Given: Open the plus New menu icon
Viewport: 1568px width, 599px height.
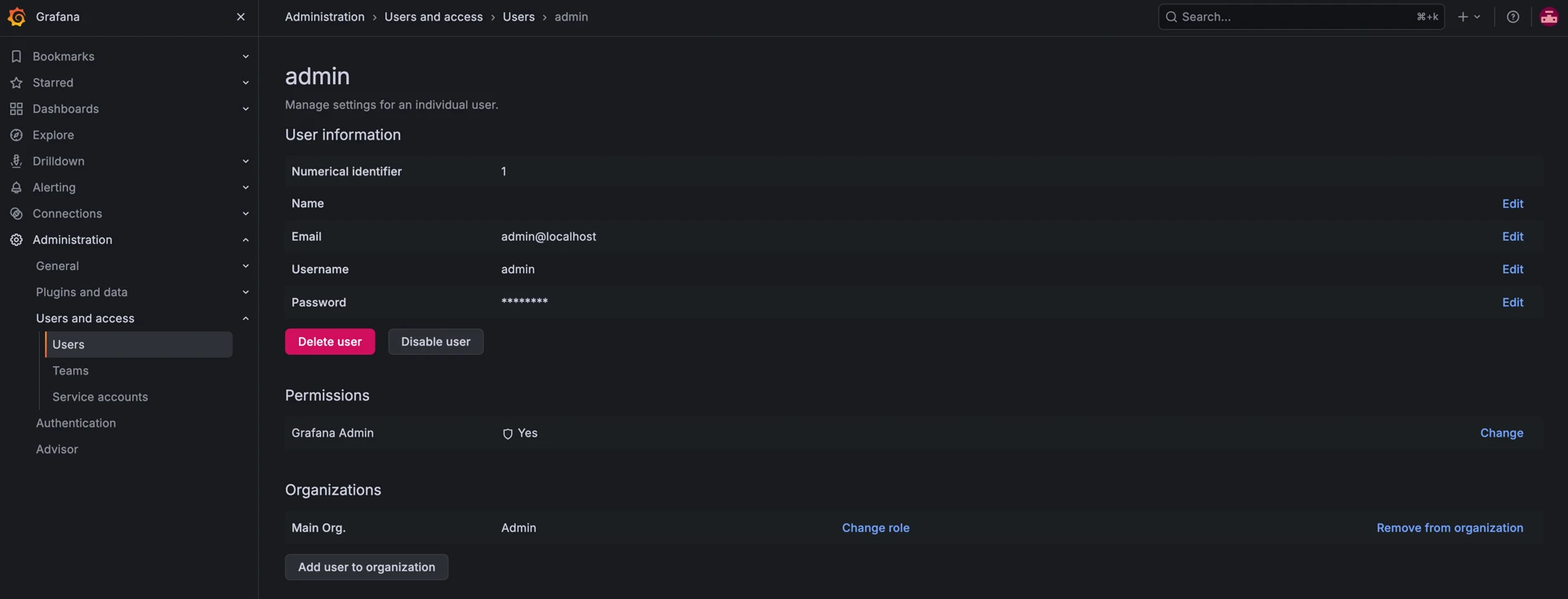Looking at the screenshot, I should point(1469,16).
